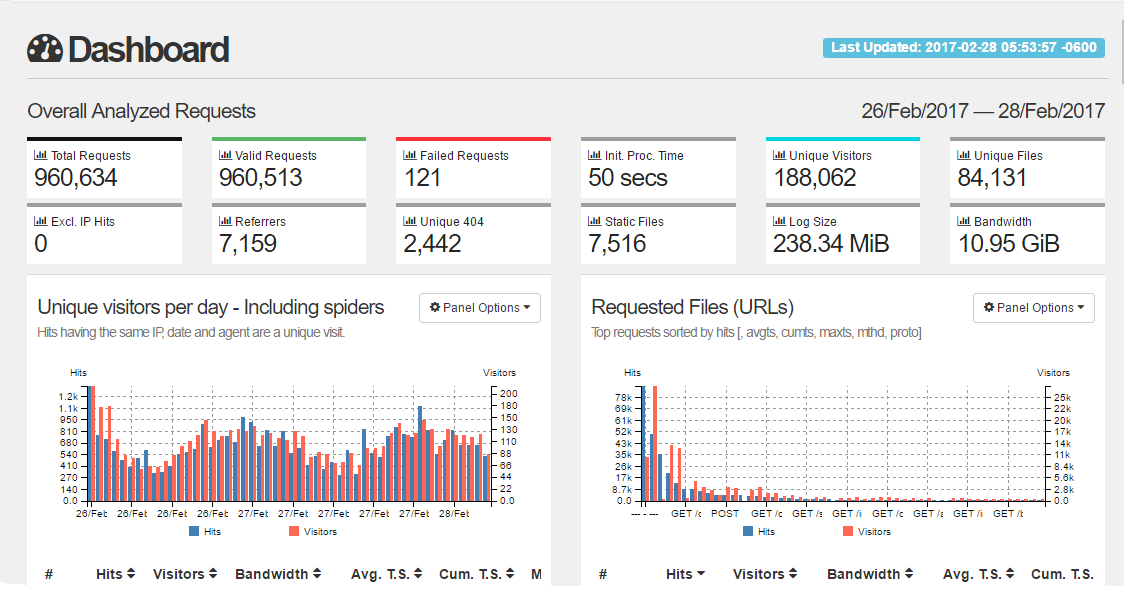Click the Unique 404 chart icon

coord(410,221)
